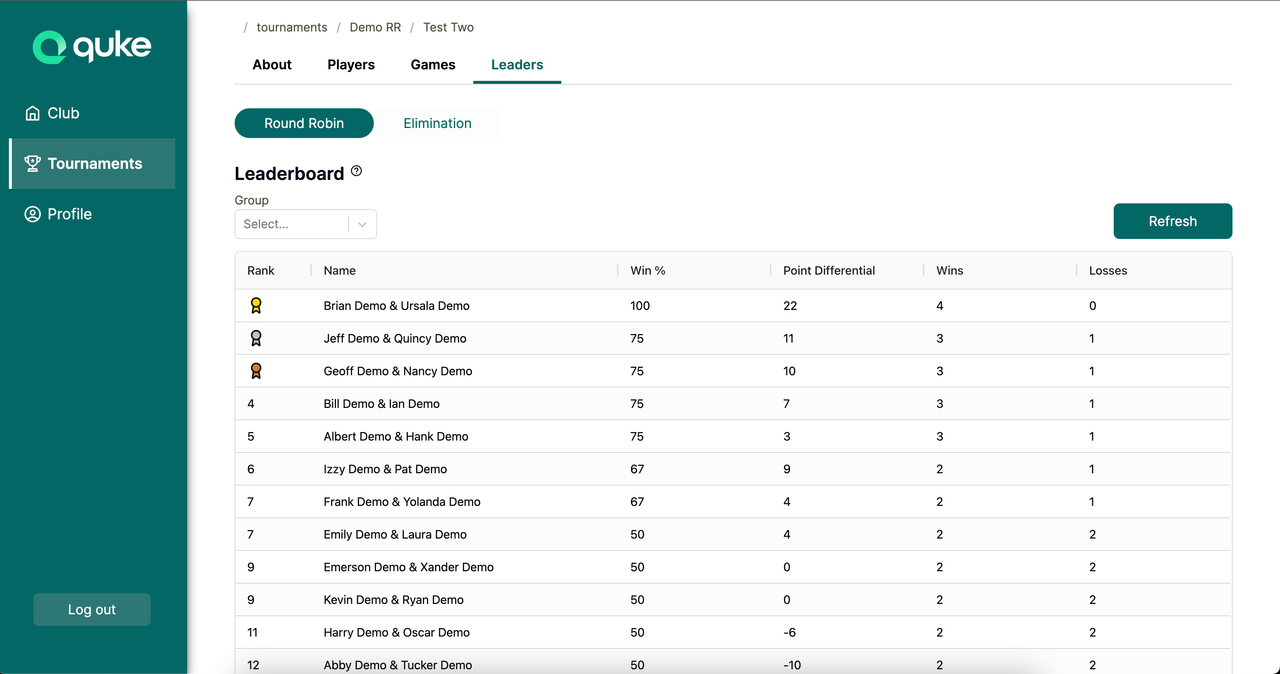Click the Profile person icon
The image size is (1280, 674).
(x=32, y=213)
